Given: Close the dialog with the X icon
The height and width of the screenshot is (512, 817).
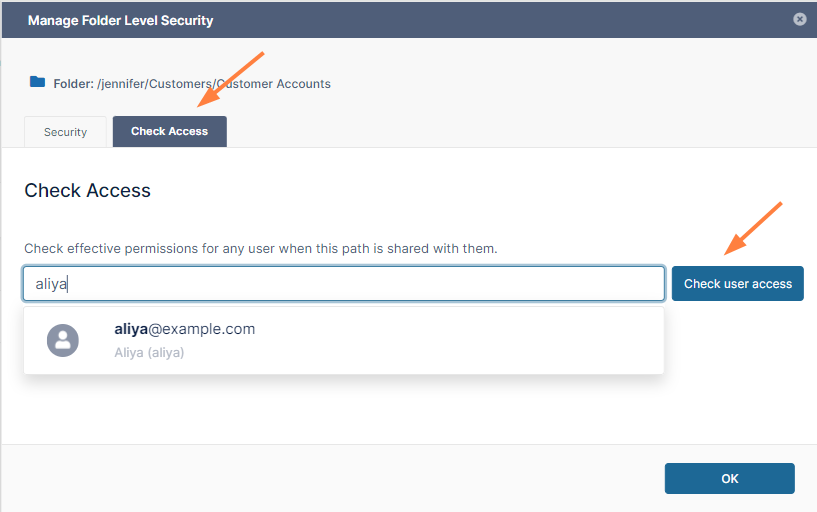Looking at the screenshot, I should [799, 19].
